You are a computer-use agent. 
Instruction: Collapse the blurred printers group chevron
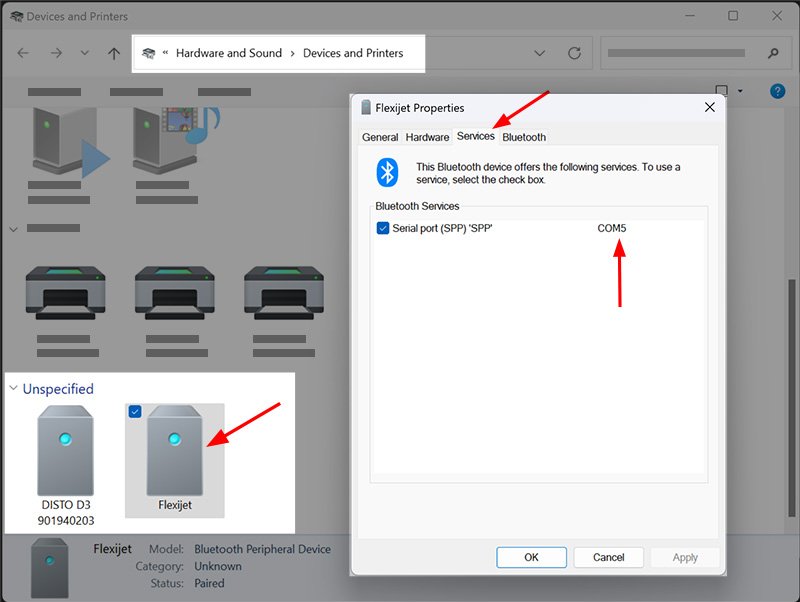pos(14,229)
